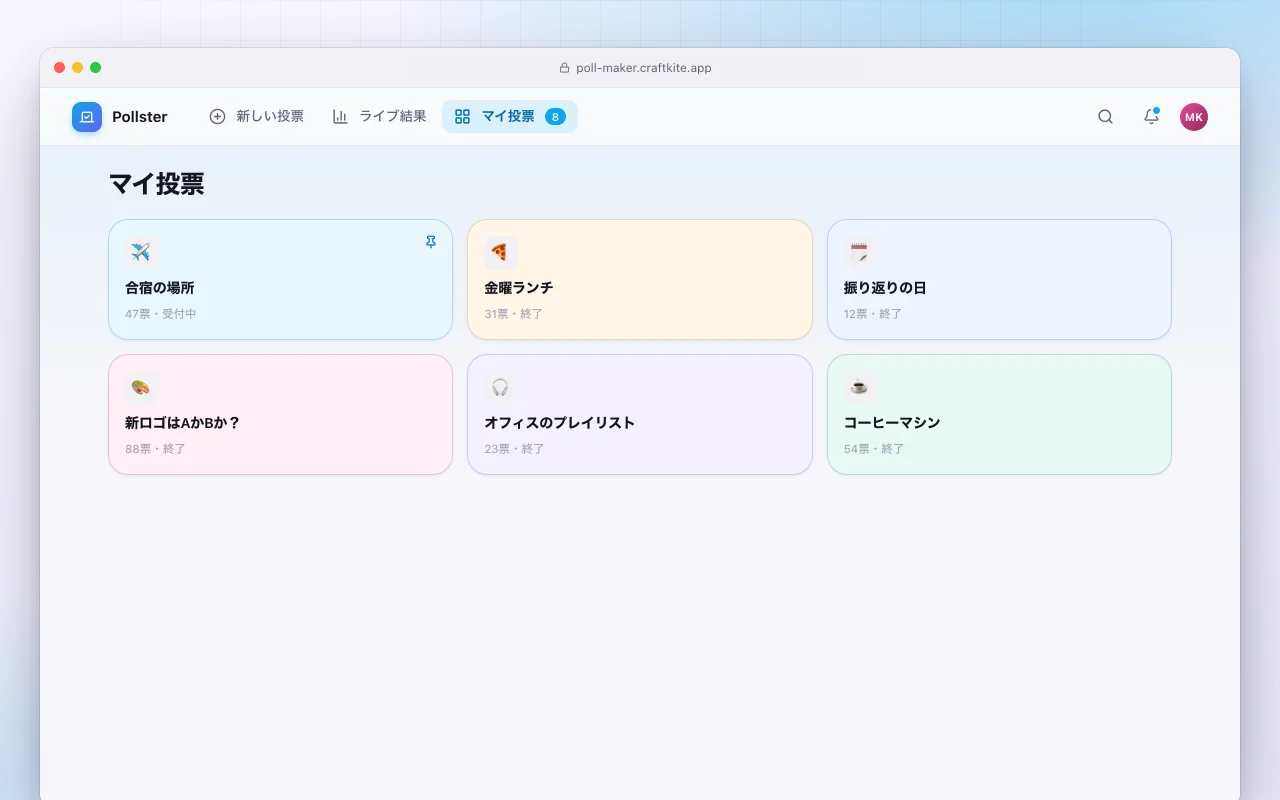Click the 54票・終了 status text
Screen dimensions: 1280x800
874,449
